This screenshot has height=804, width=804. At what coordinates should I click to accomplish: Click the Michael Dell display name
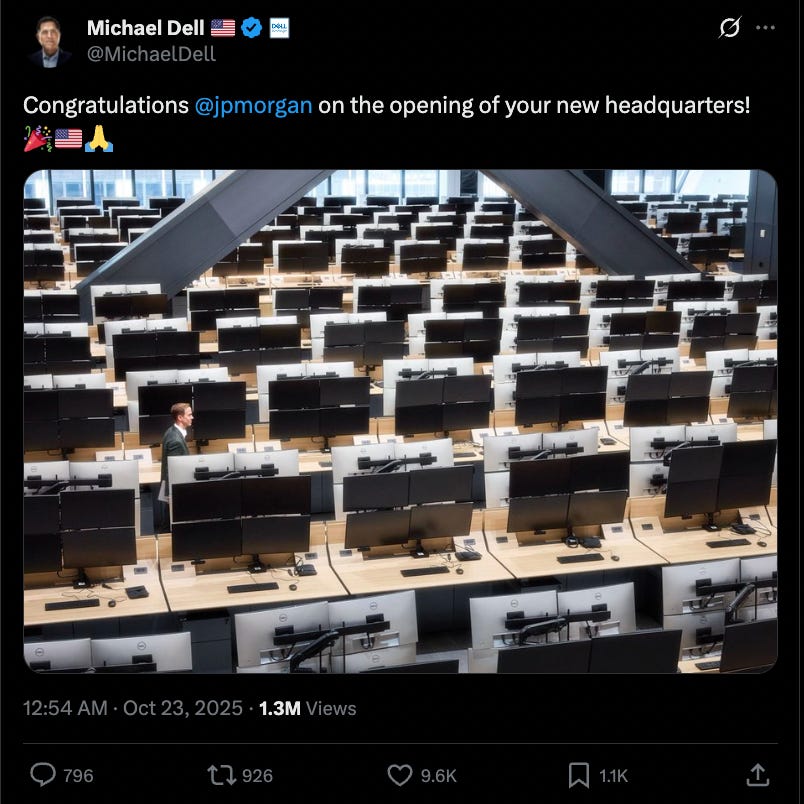pos(146,28)
